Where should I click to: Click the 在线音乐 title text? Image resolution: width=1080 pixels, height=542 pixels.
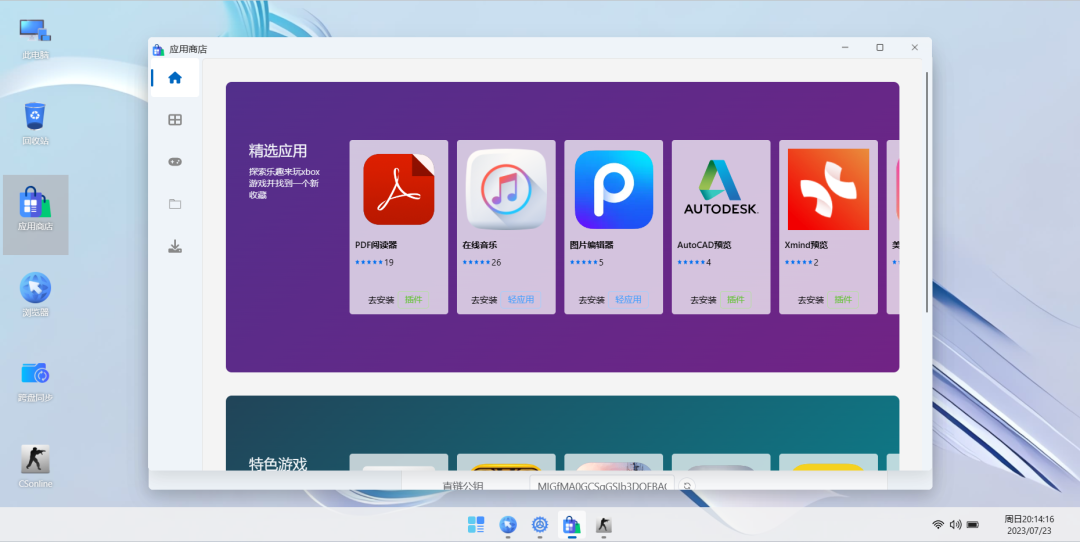click(x=479, y=245)
